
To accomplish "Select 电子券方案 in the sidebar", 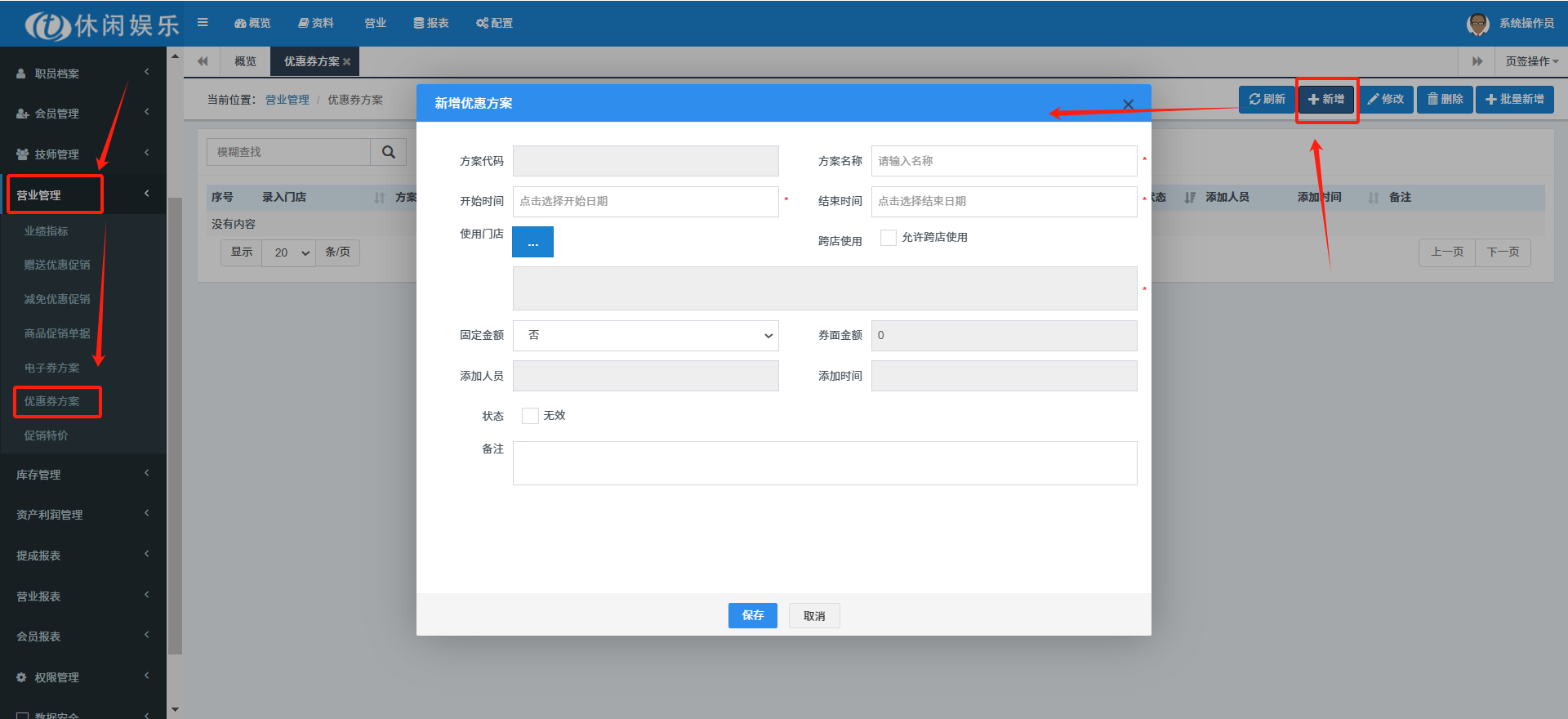I will pyautogui.click(x=52, y=368).
